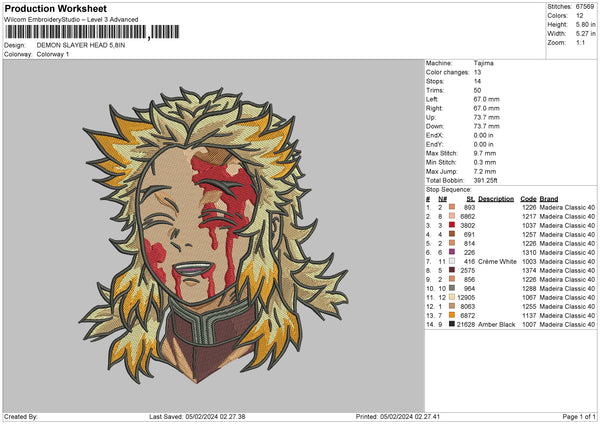Click the Color changes value 13

(x=477, y=72)
